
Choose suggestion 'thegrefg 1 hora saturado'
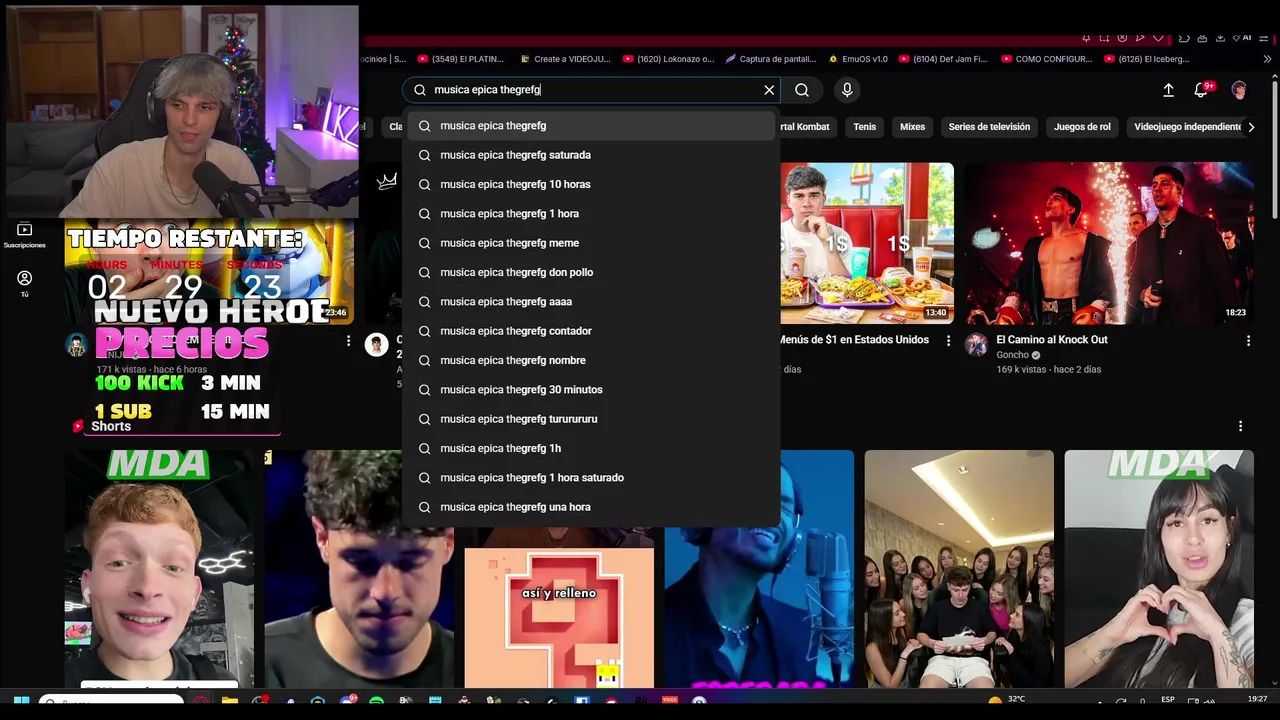tap(591, 478)
